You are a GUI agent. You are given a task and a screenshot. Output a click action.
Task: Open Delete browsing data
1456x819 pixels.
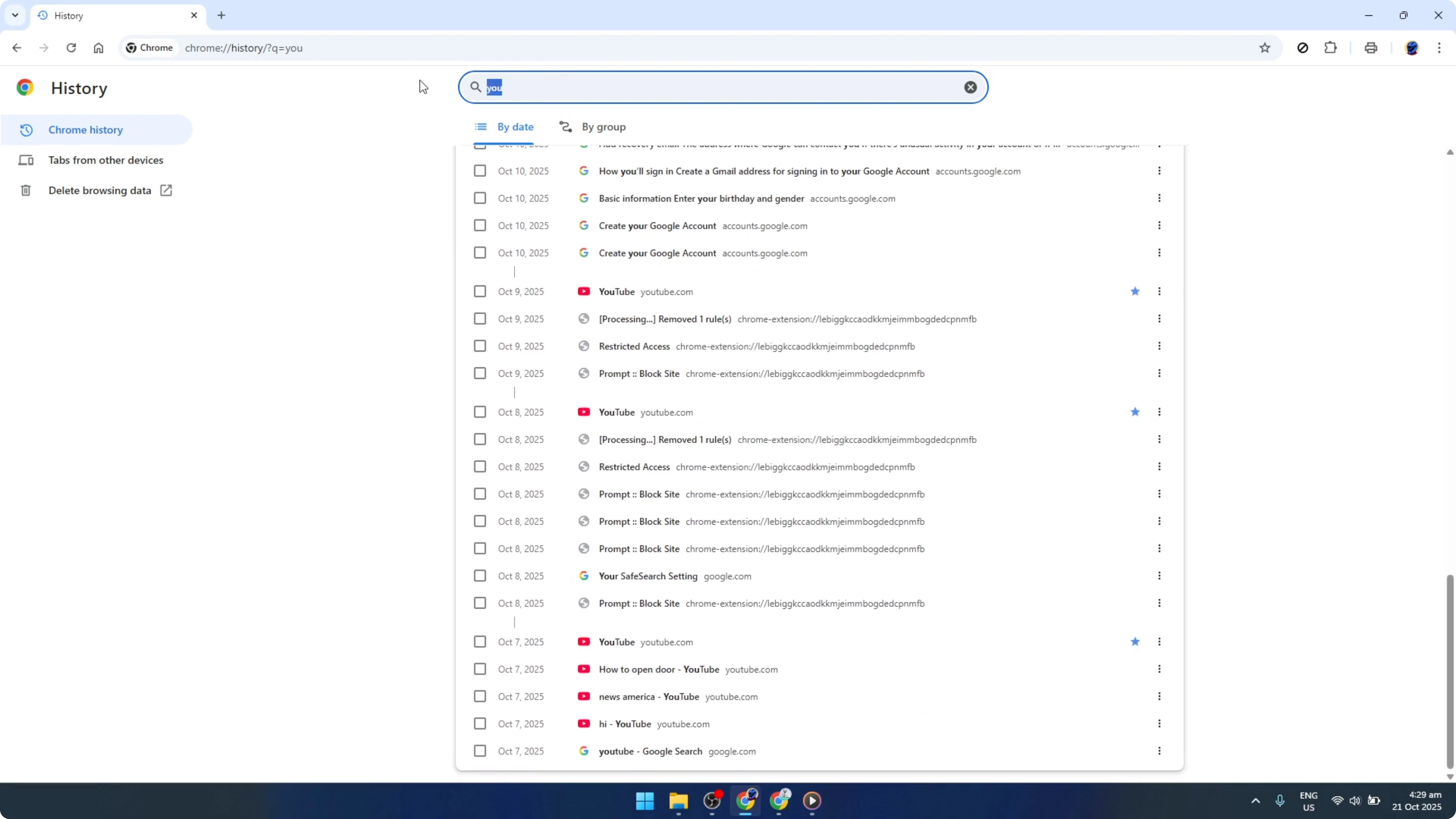96,190
